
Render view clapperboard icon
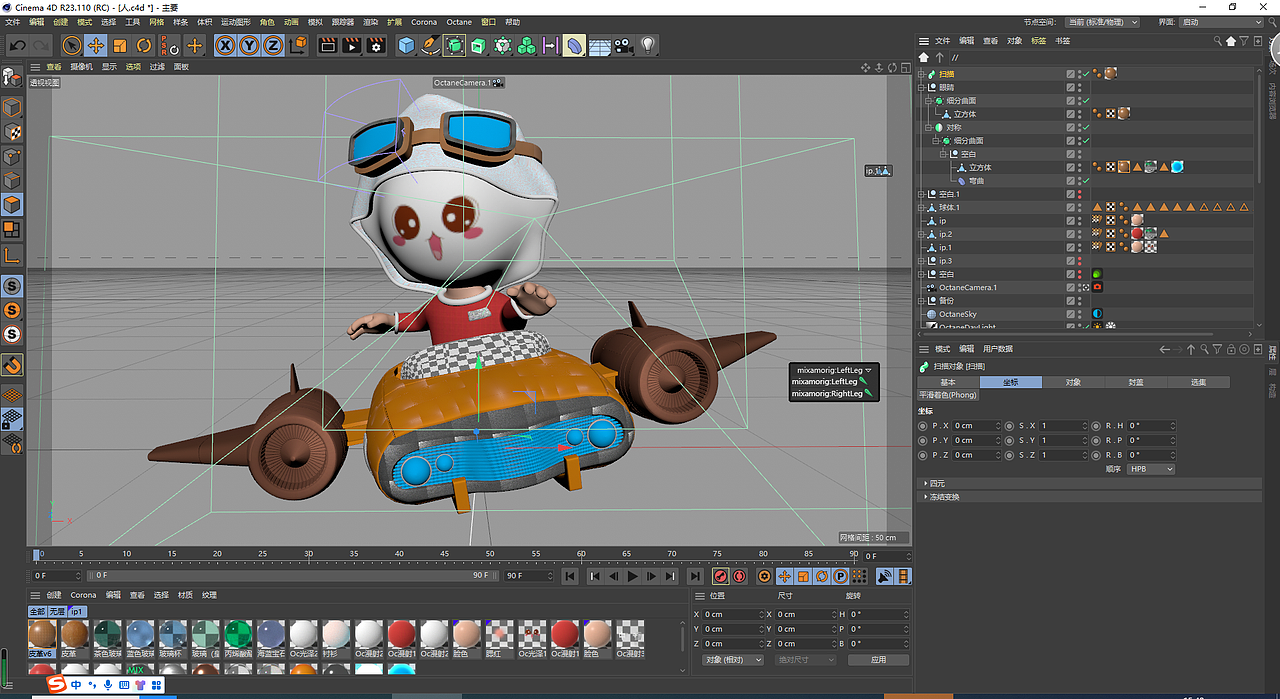(x=327, y=45)
